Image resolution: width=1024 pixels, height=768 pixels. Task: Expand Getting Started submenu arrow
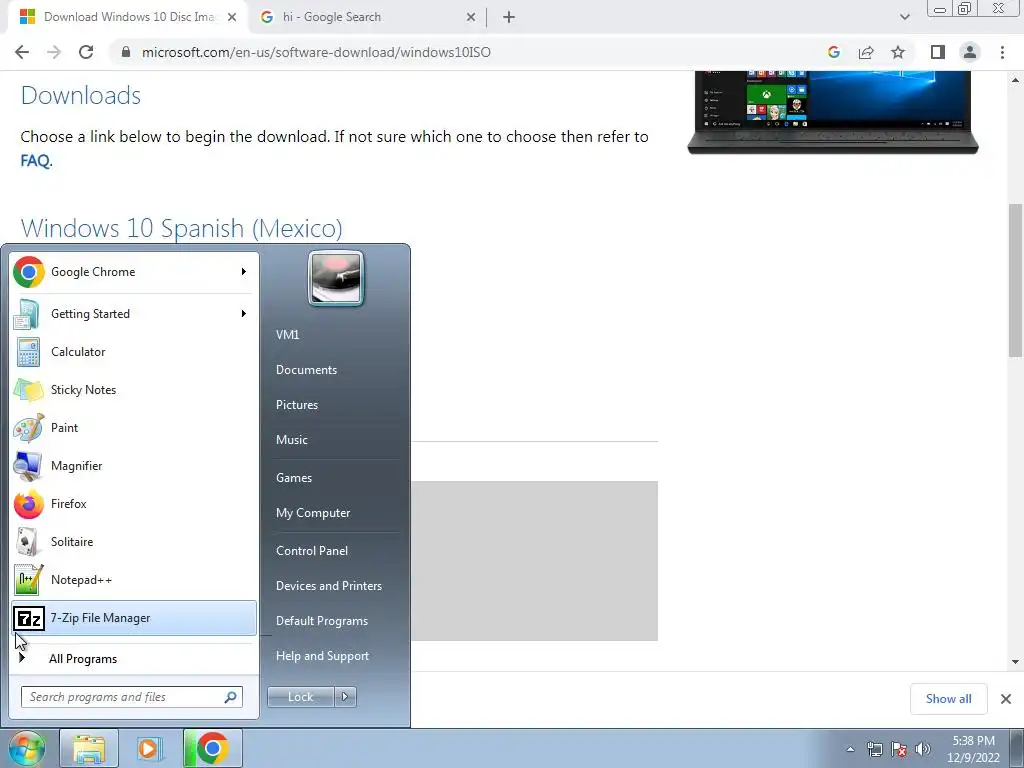pyautogui.click(x=244, y=314)
